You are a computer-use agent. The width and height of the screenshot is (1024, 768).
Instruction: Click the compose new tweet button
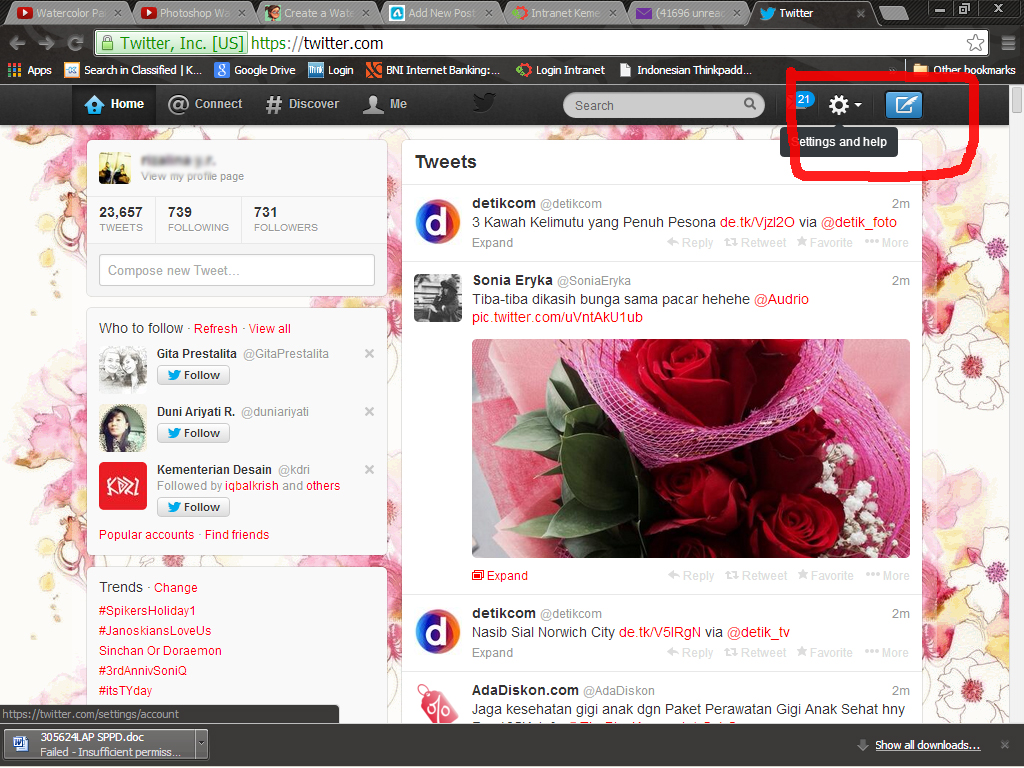click(x=904, y=104)
